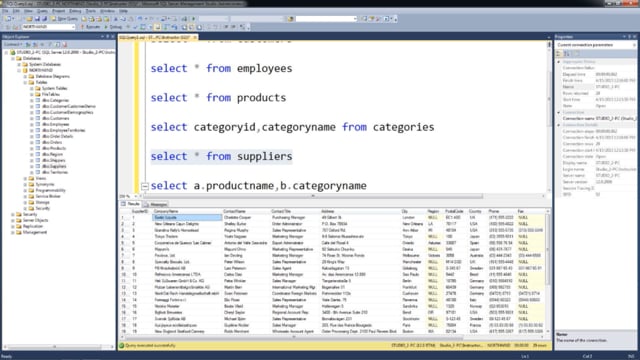Click the Parse query checkmark icon
This screenshot has width=640, height=360.
pyautogui.click(x=136, y=27)
